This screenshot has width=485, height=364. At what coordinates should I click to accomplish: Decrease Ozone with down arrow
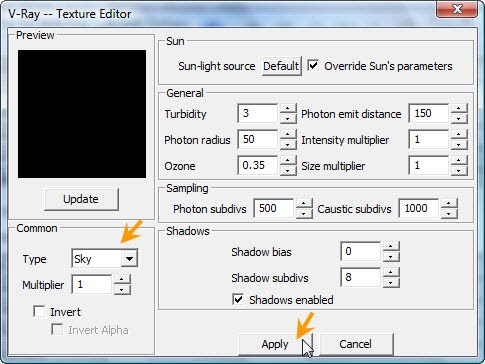coord(288,170)
